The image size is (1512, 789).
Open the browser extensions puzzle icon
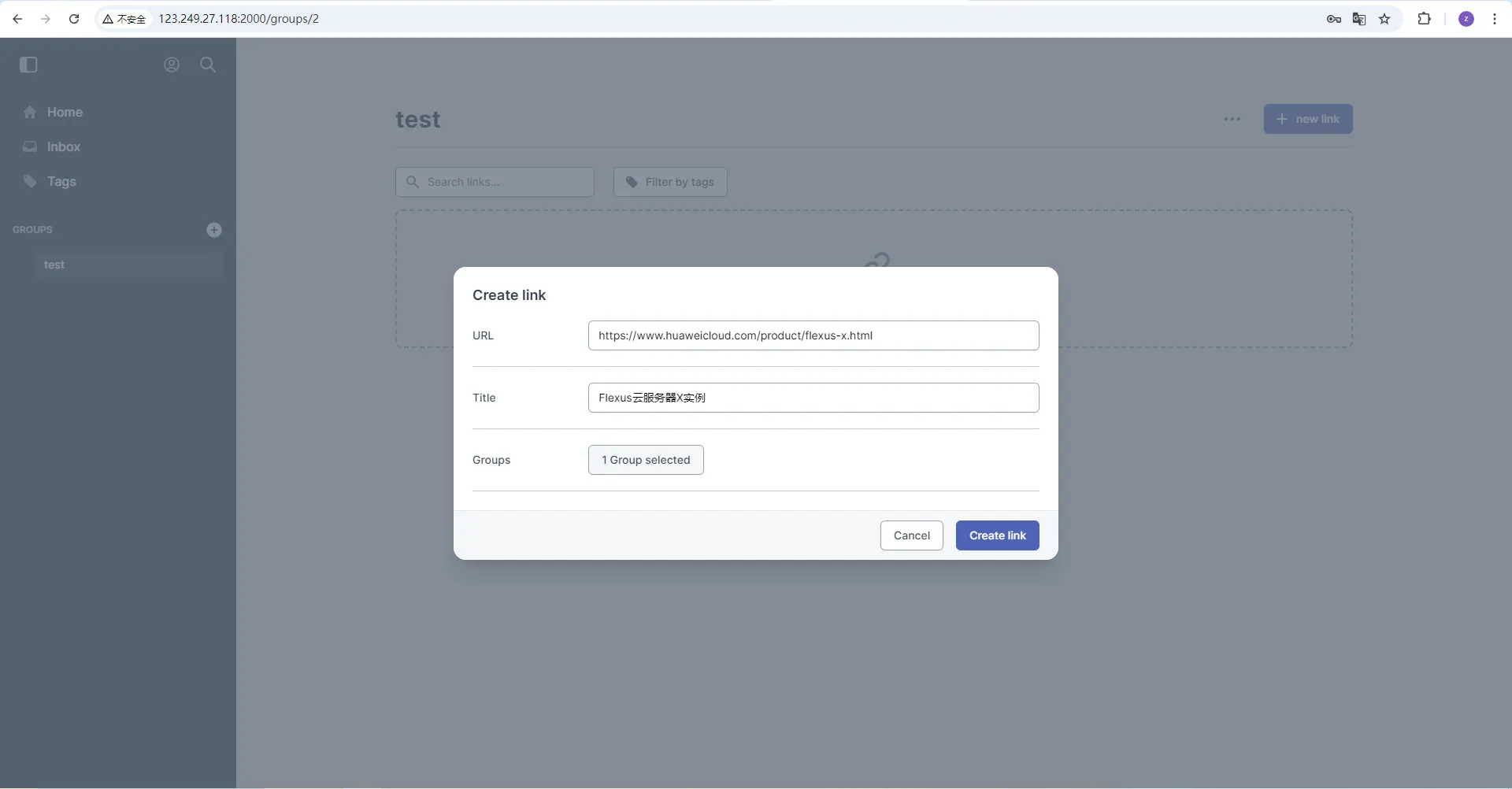[1424, 19]
